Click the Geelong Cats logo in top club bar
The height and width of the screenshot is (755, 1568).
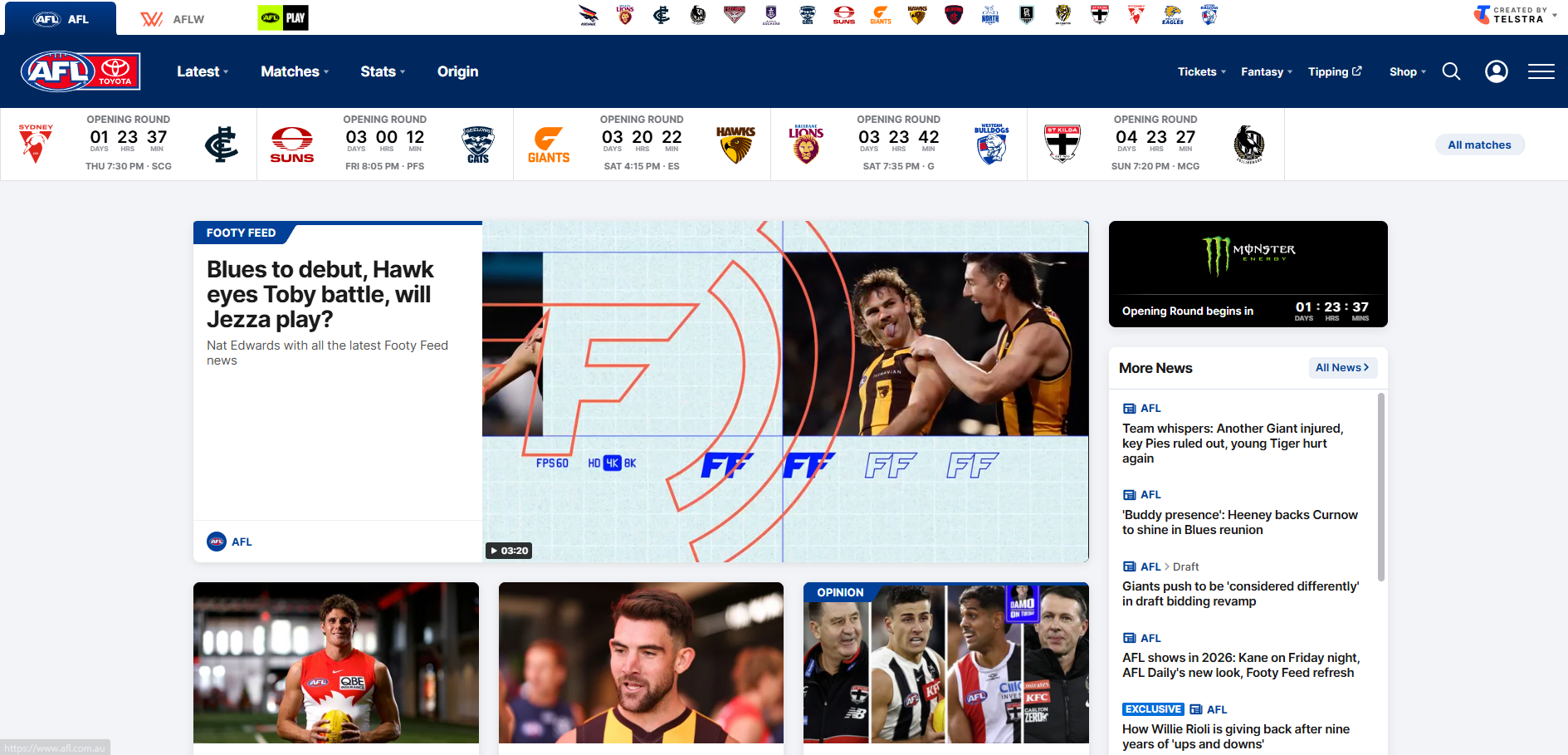808,16
